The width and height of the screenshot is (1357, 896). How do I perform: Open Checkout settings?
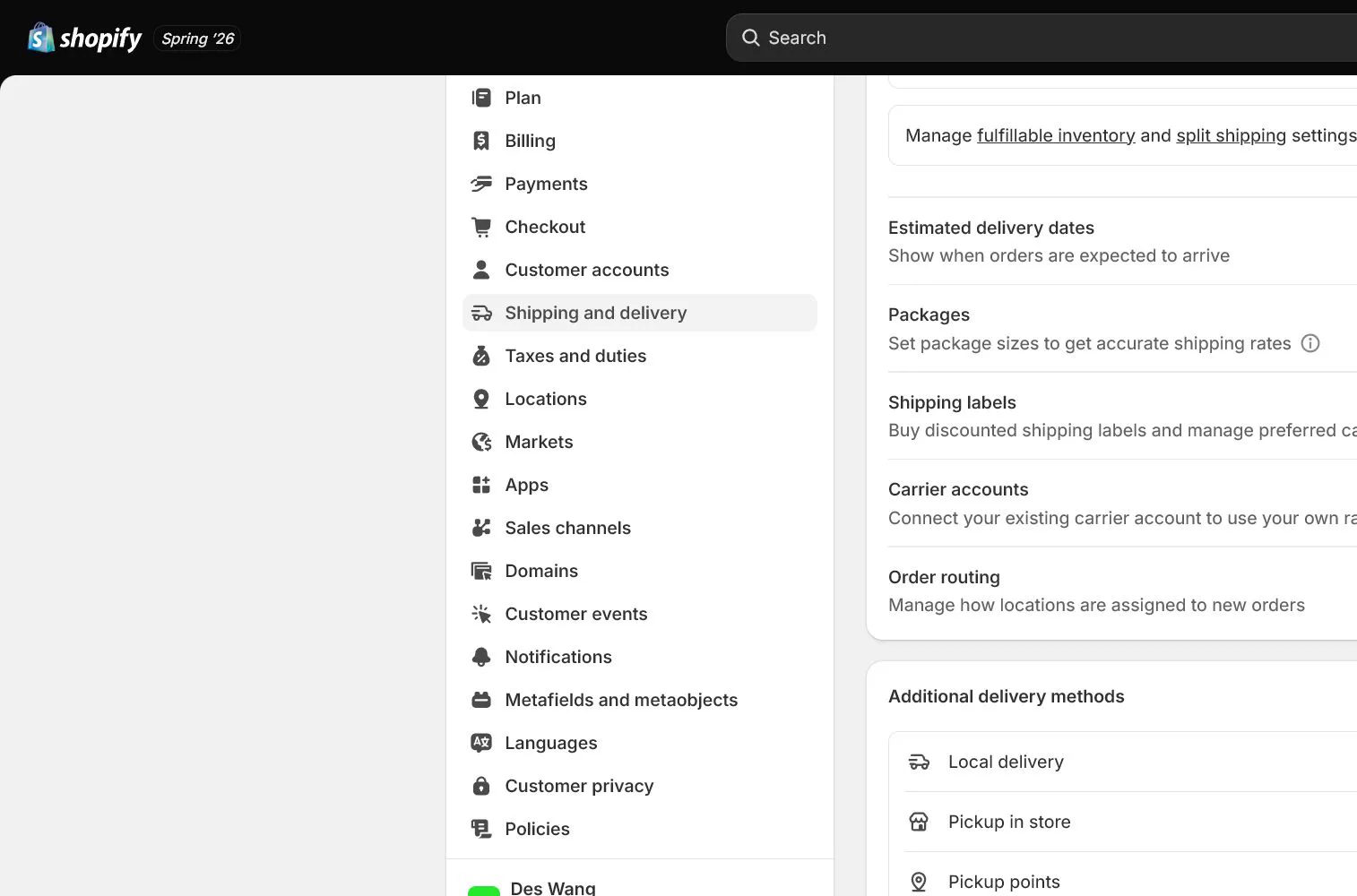[640, 227]
